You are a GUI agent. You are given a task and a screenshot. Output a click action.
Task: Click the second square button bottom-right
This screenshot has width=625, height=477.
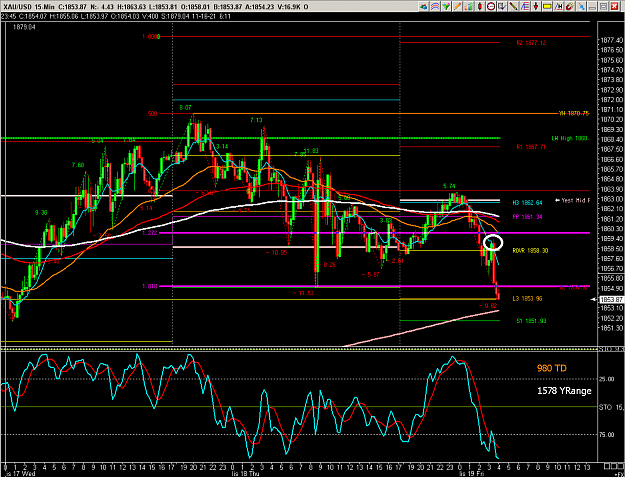613,466
